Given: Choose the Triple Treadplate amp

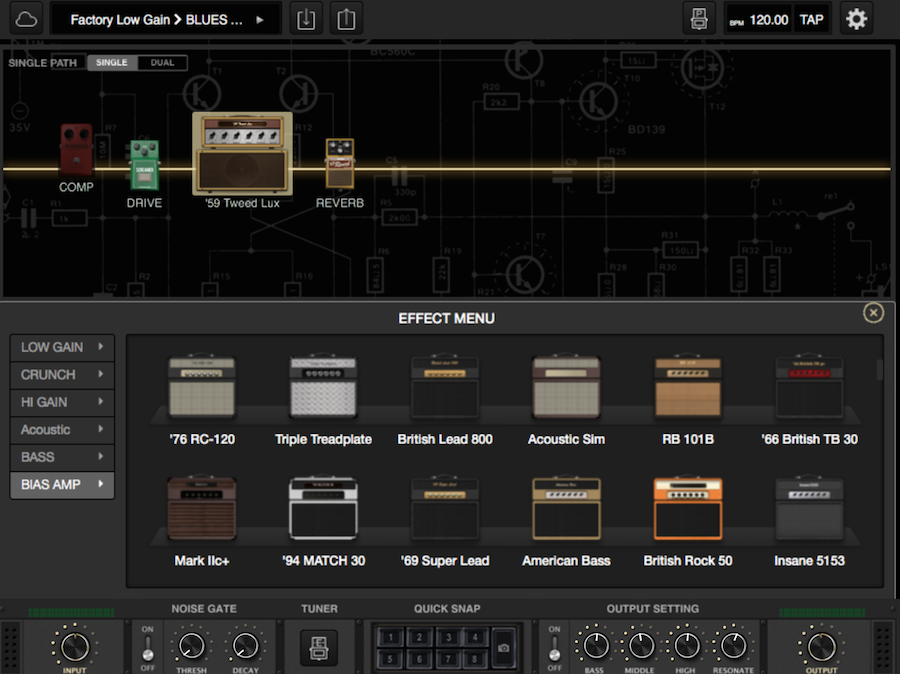Looking at the screenshot, I should coord(323,386).
